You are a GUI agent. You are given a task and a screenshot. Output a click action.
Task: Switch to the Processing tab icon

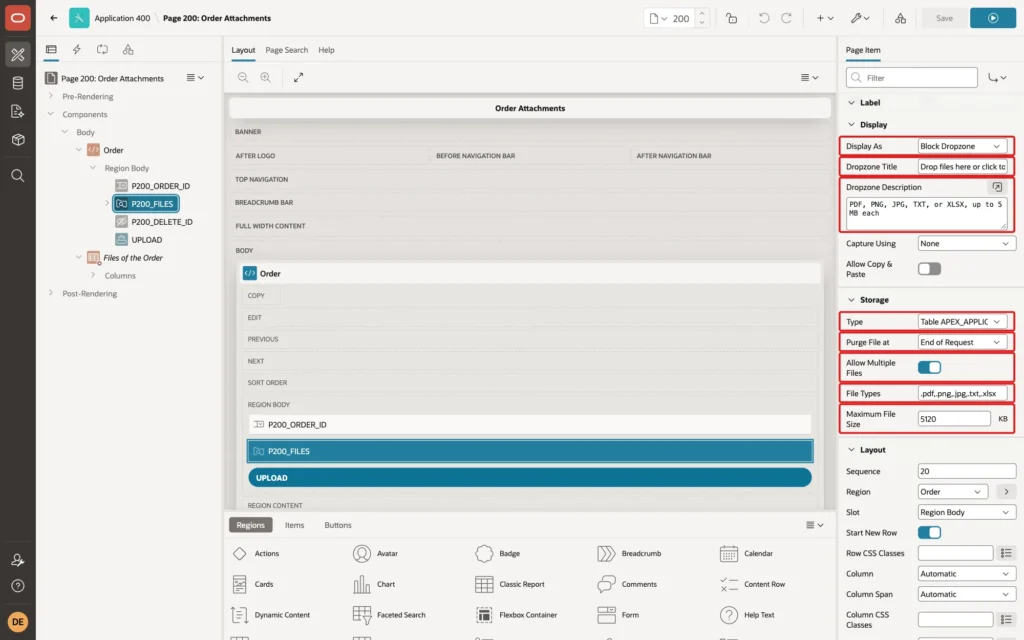point(102,50)
